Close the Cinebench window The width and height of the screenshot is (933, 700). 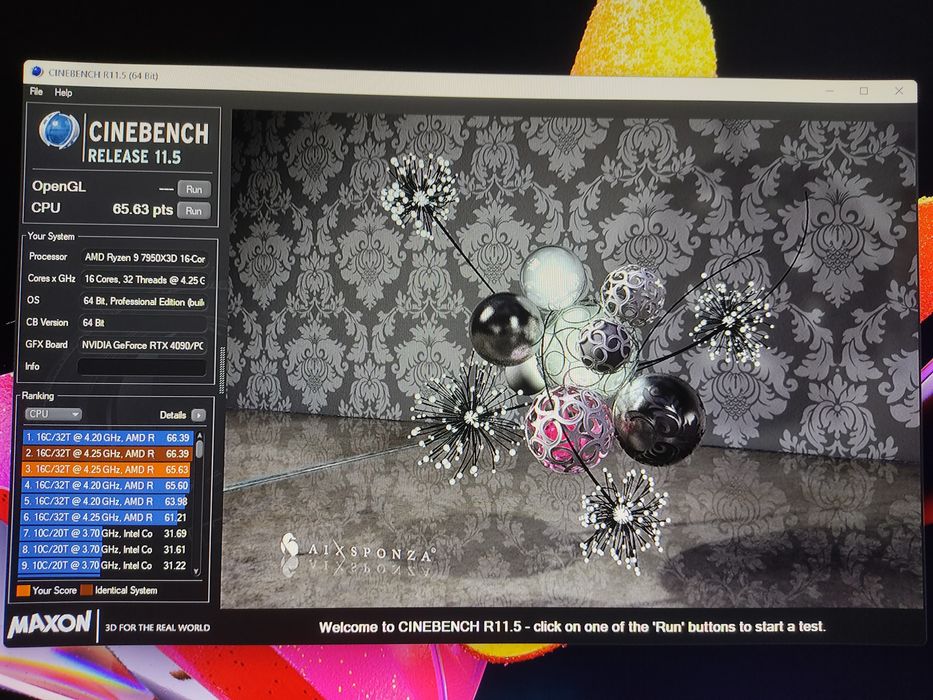point(899,91)
